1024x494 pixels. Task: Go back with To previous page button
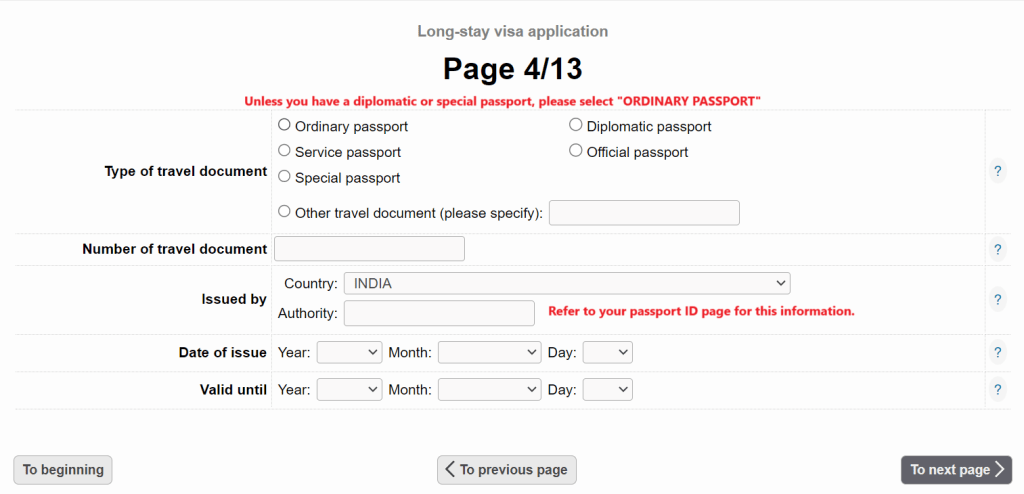[x=506, y=470]
